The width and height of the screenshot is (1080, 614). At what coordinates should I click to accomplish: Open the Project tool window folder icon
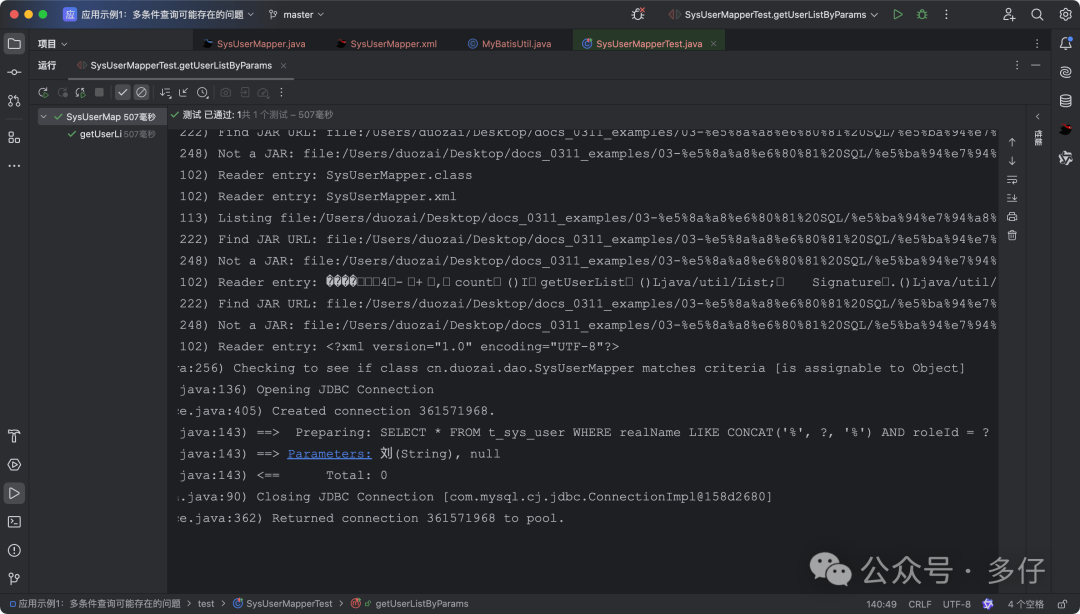pyautogui.click(x=14, y=44)
